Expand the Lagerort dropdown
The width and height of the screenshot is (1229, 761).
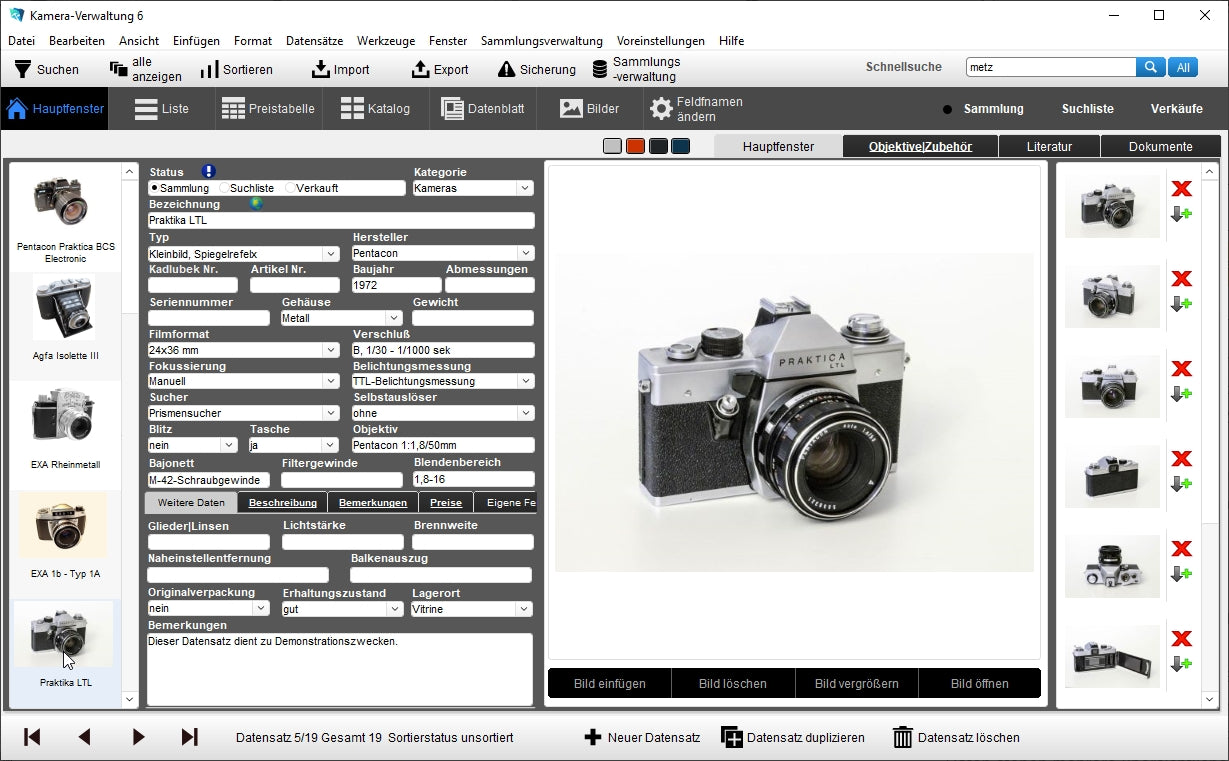pos(524,609)
